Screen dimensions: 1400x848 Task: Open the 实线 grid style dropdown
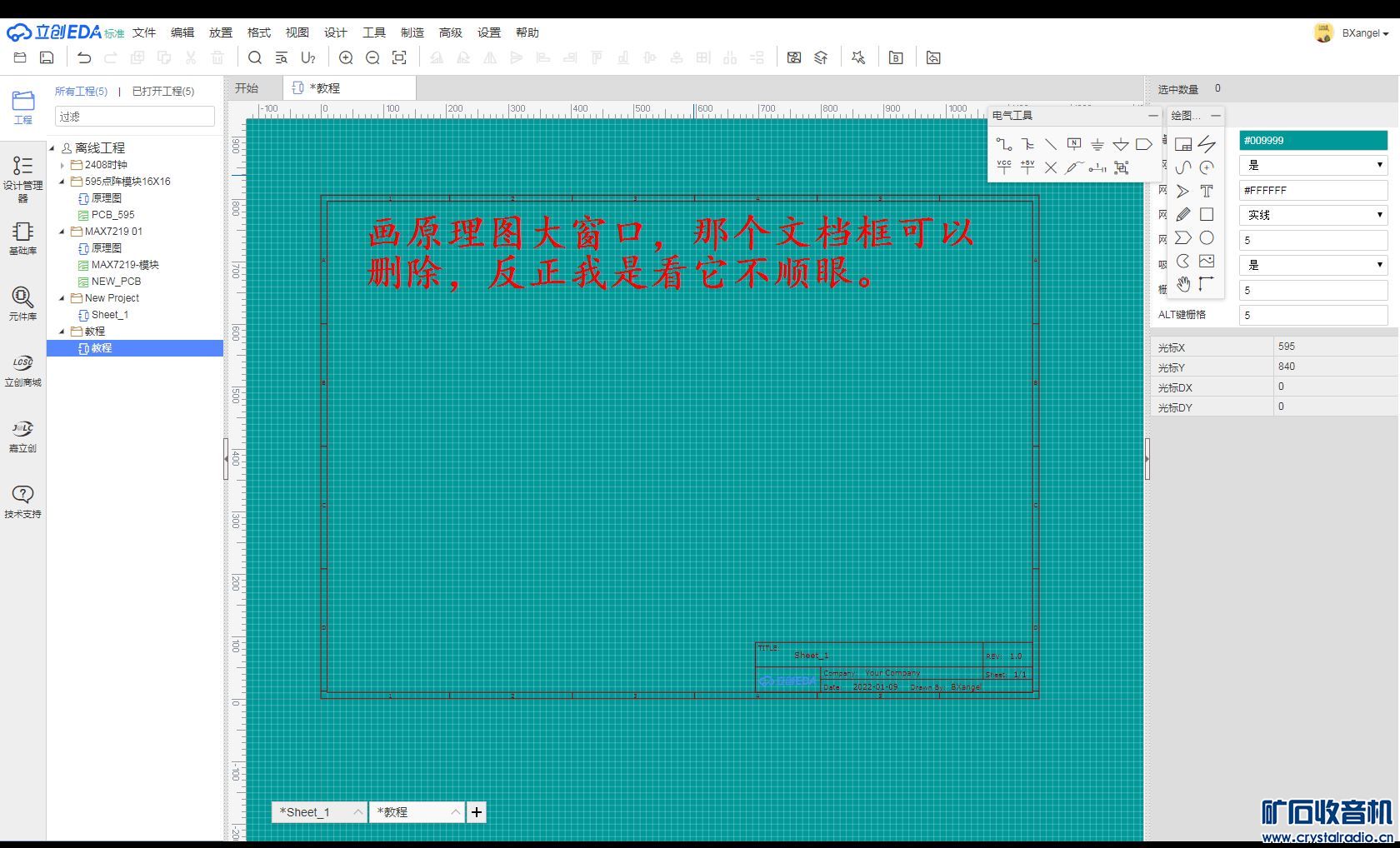(x=1312, y=215)
